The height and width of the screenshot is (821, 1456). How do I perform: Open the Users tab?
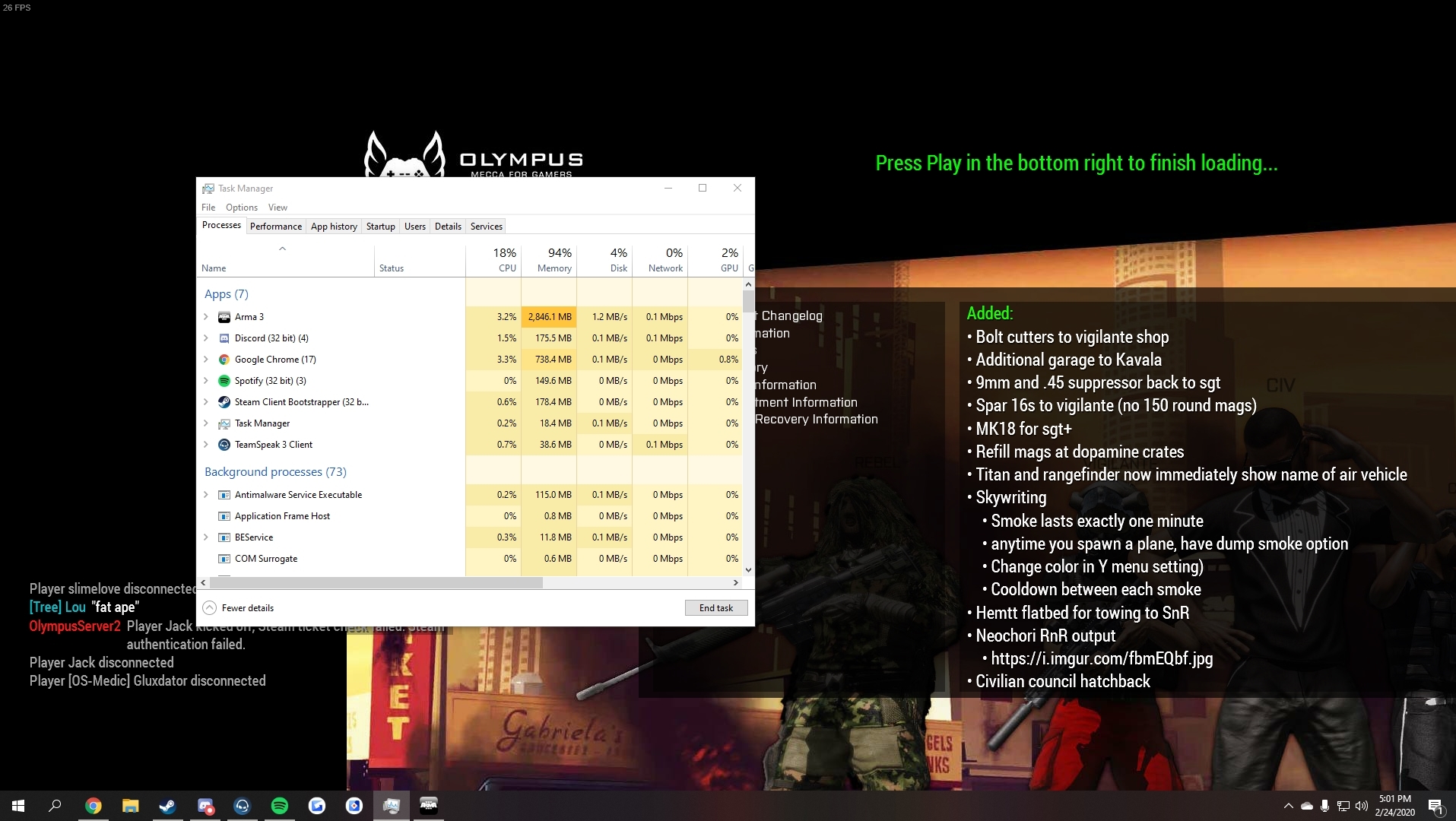click(x=415, y=227)
